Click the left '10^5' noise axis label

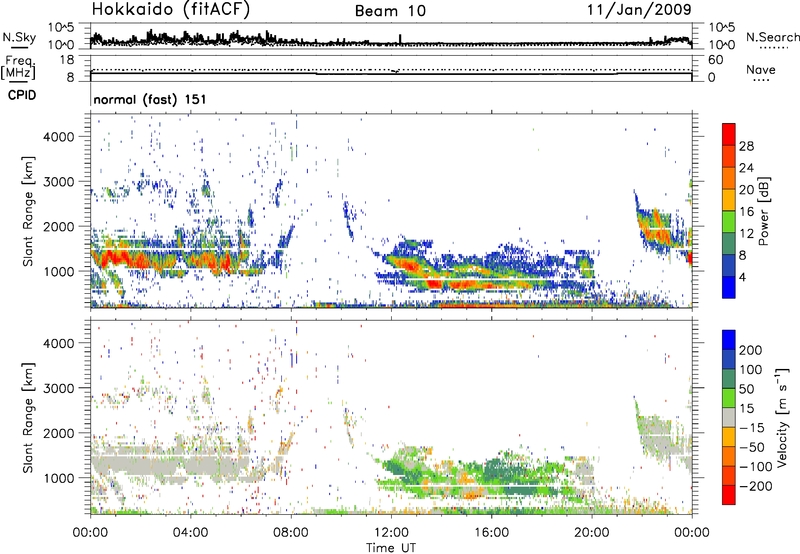tap(61, 27)
